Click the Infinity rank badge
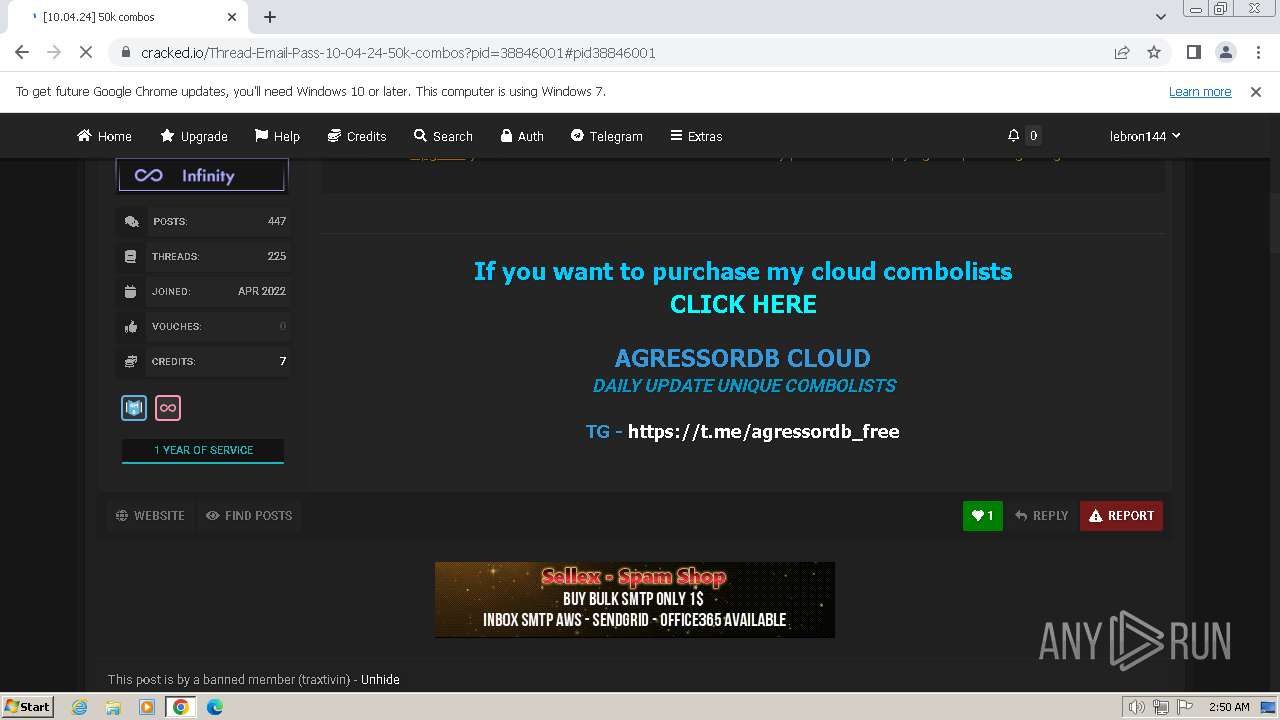This screenshot has height=720, width=1280. coord(202,175)
